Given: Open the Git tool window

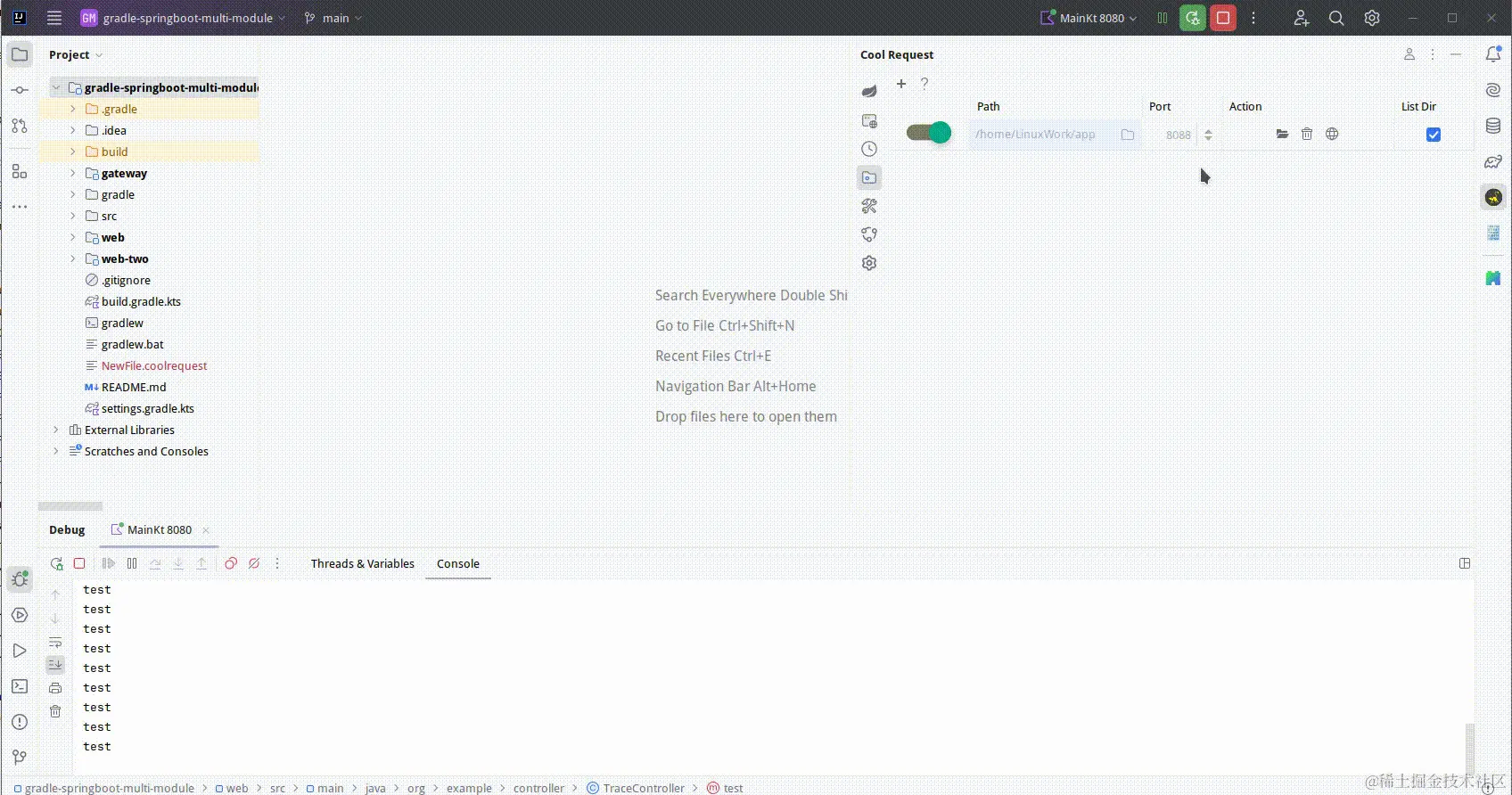Looking at the screenshot, I should (20, 757).
